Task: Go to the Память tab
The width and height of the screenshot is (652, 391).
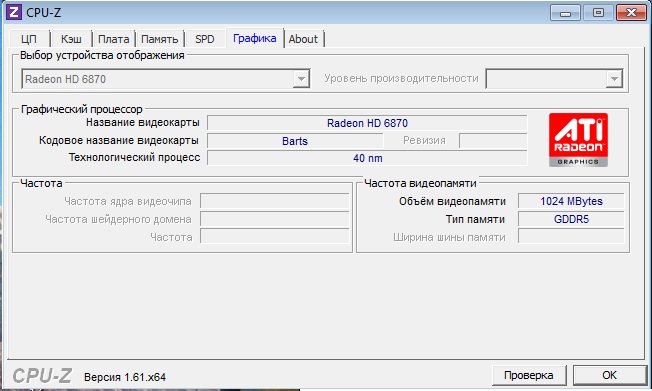Action: click(x=160, y=39)
